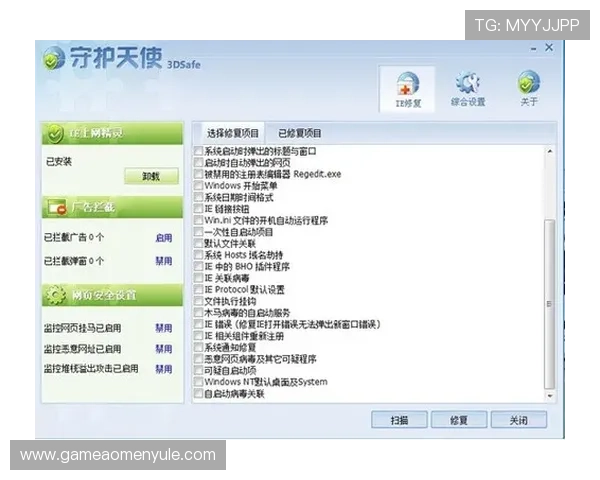Click the 监控恶意网址已启用 text
The width and height of the screenshot is (600, 480).
82,349
